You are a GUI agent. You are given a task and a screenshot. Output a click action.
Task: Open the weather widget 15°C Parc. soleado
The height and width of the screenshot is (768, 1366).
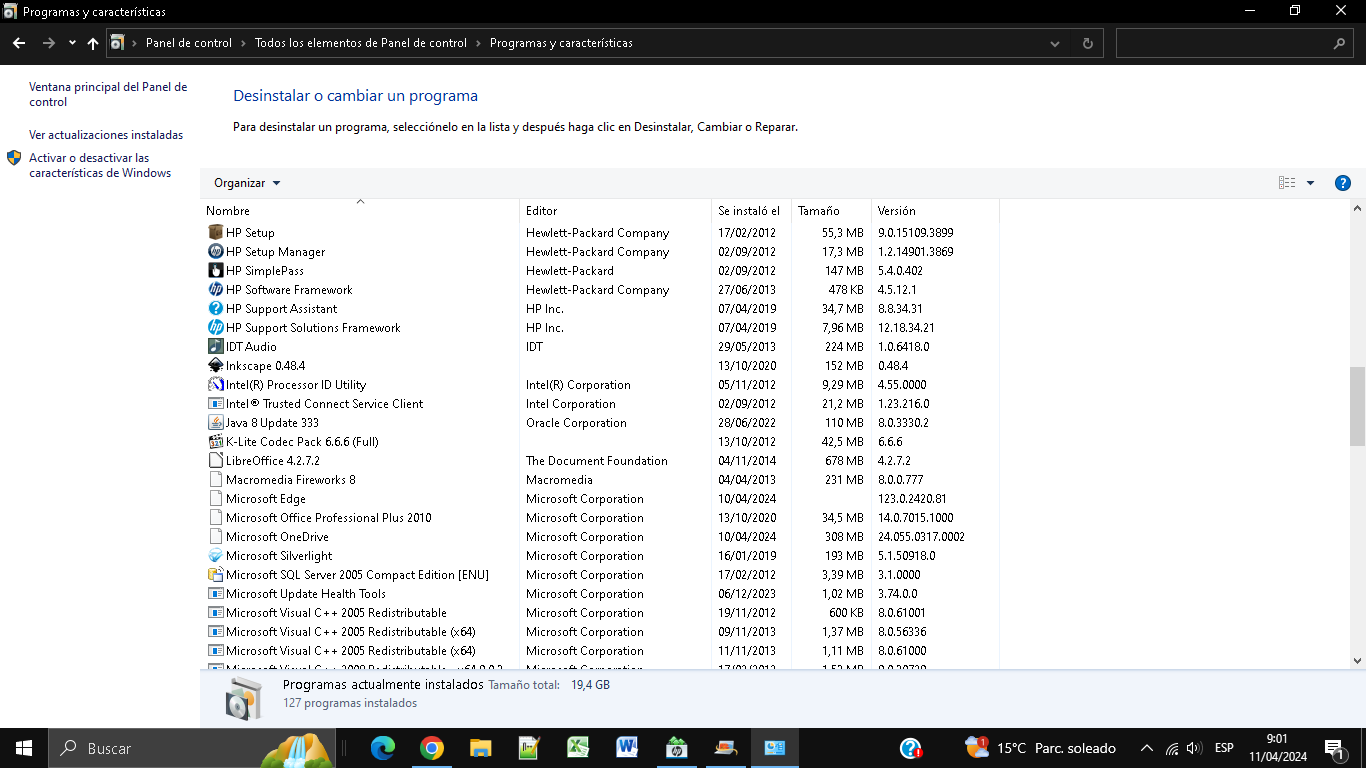pyautogui.click(x=1041, y=748)
